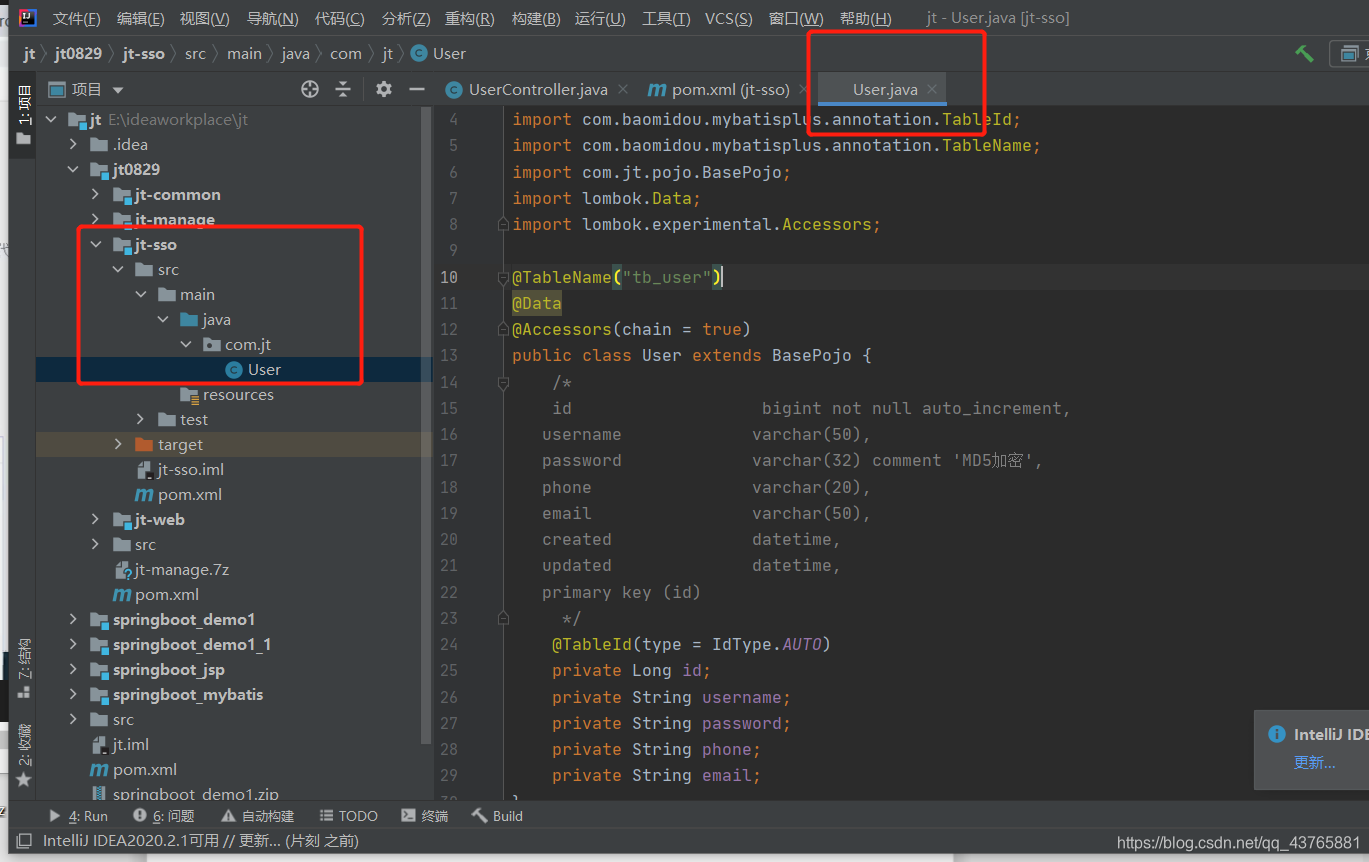Click the locate-in-project target icon
The image size is (1369, 862).
(x=310, y=89)
